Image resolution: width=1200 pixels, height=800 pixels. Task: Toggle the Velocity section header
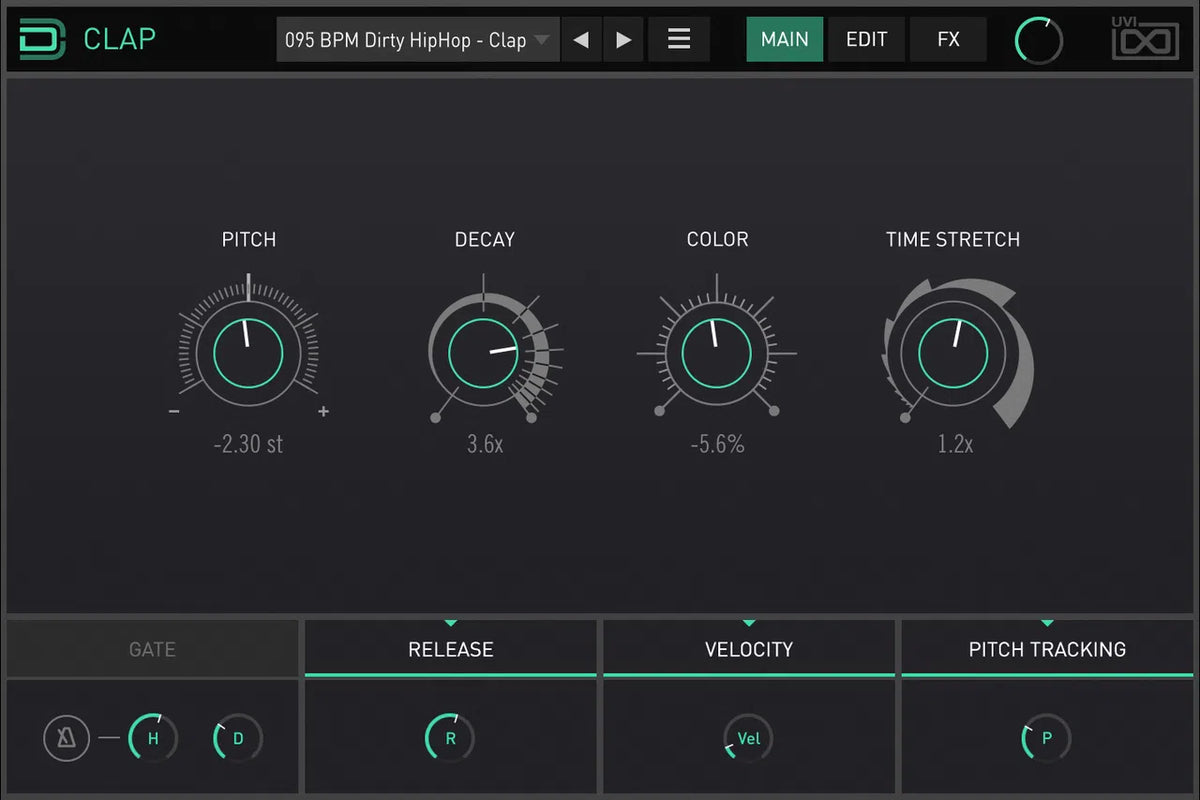(x=748, y=649)
